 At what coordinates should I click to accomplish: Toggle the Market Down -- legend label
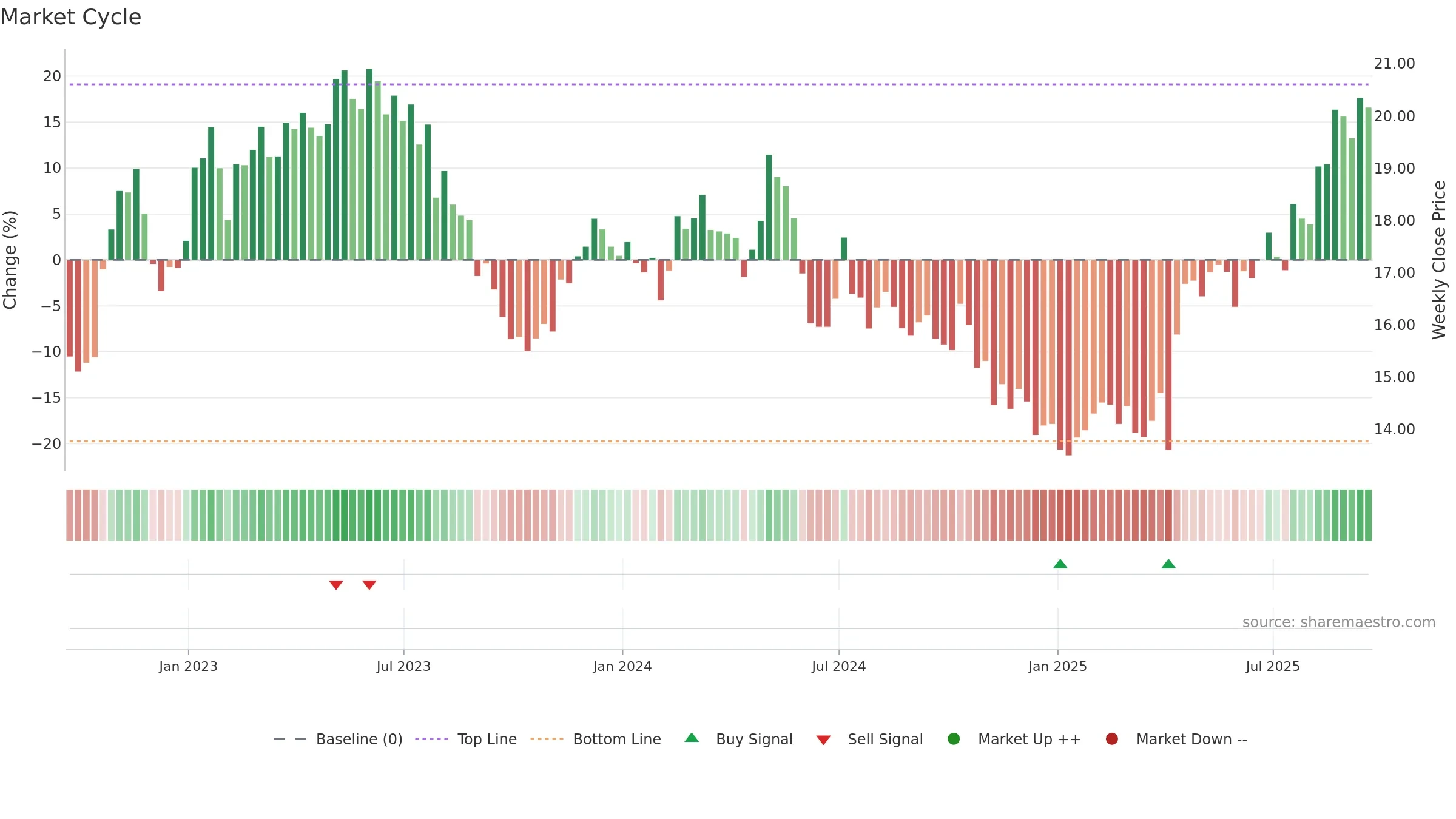[x=1191, y=740]
